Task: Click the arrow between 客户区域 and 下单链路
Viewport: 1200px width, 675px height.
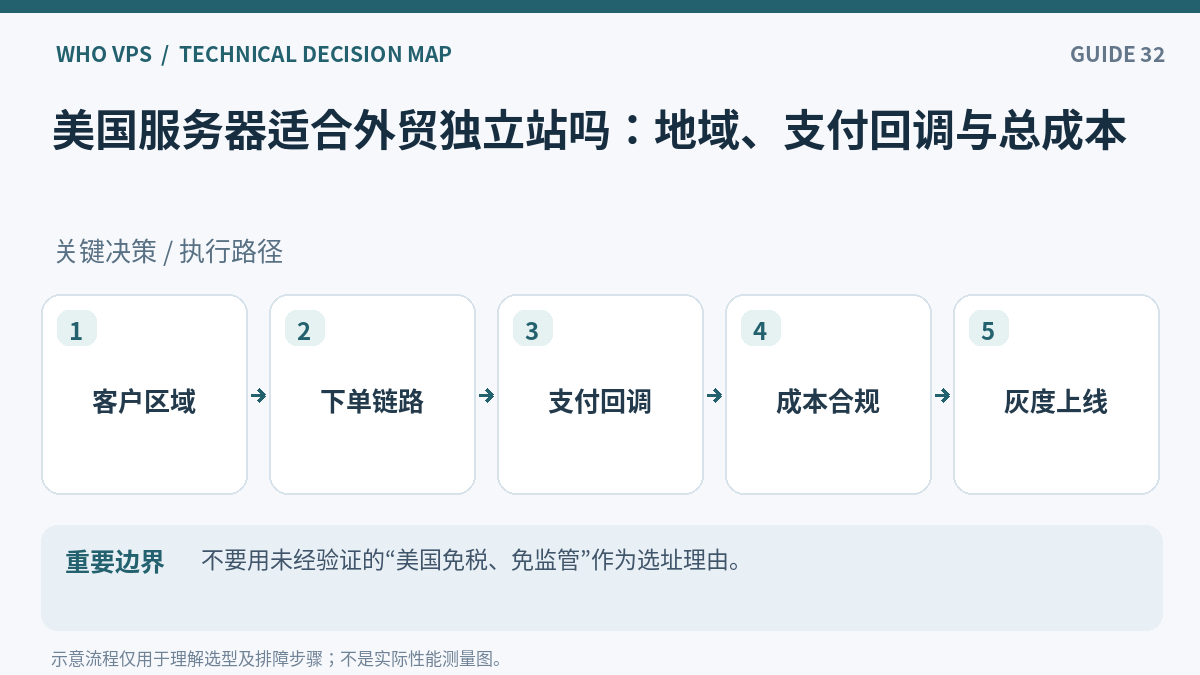Action: click(259, 395)
